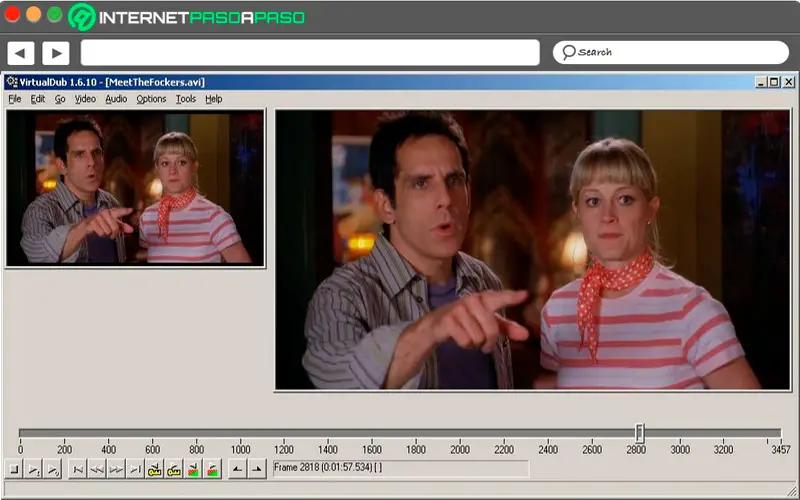Play the output video preview

[x=53, y=469]
